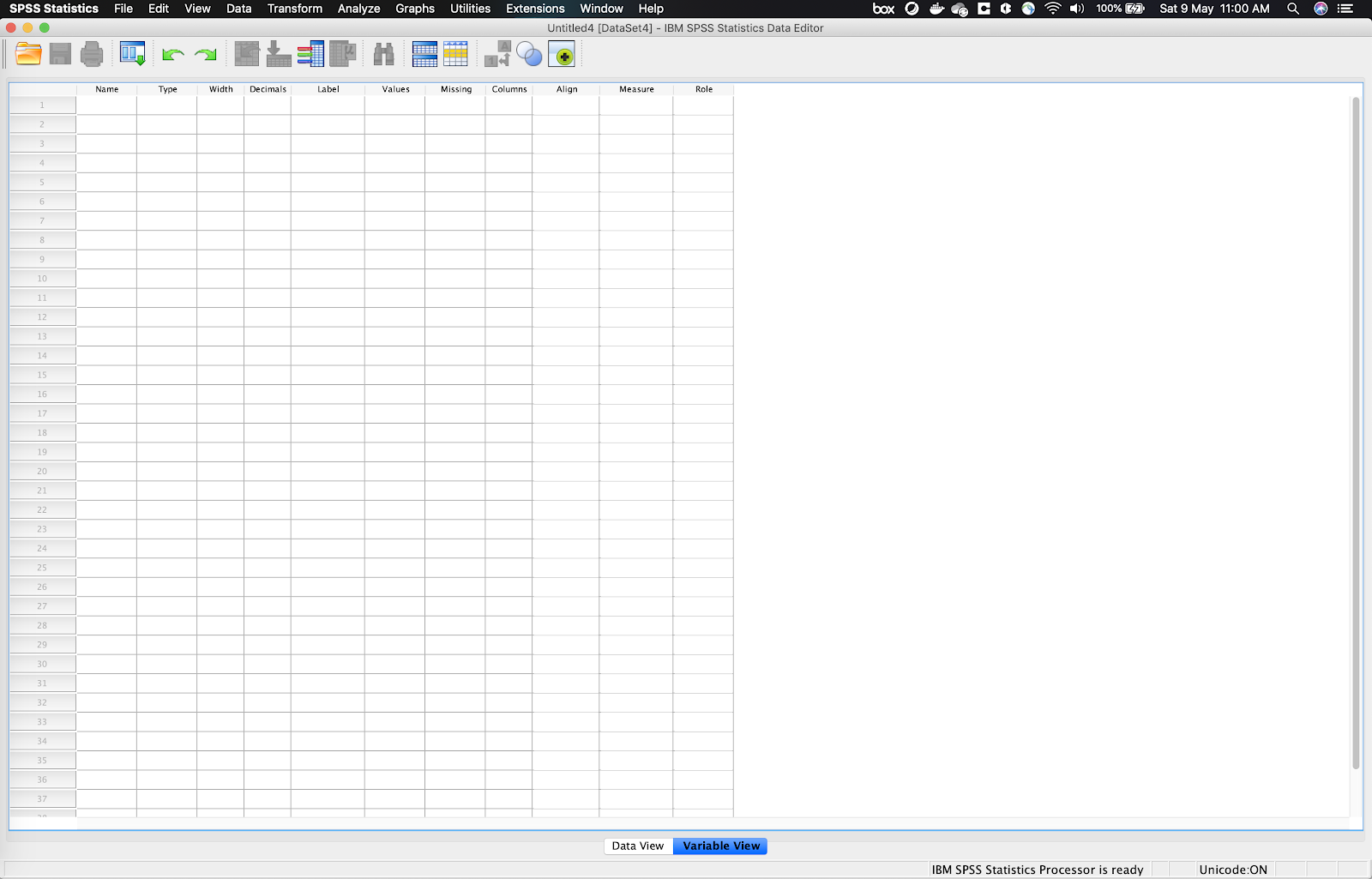Click the Name cell in row 1

tap(107, 105)
